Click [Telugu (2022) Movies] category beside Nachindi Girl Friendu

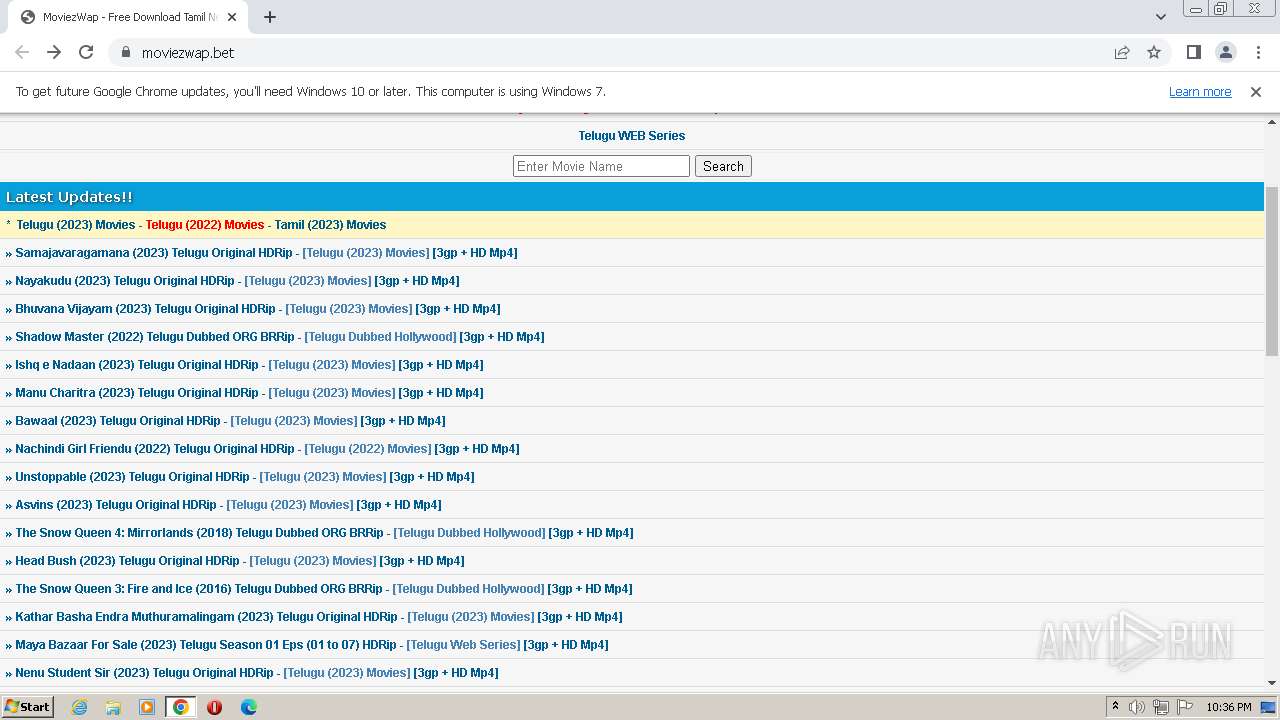pos(368,449)
